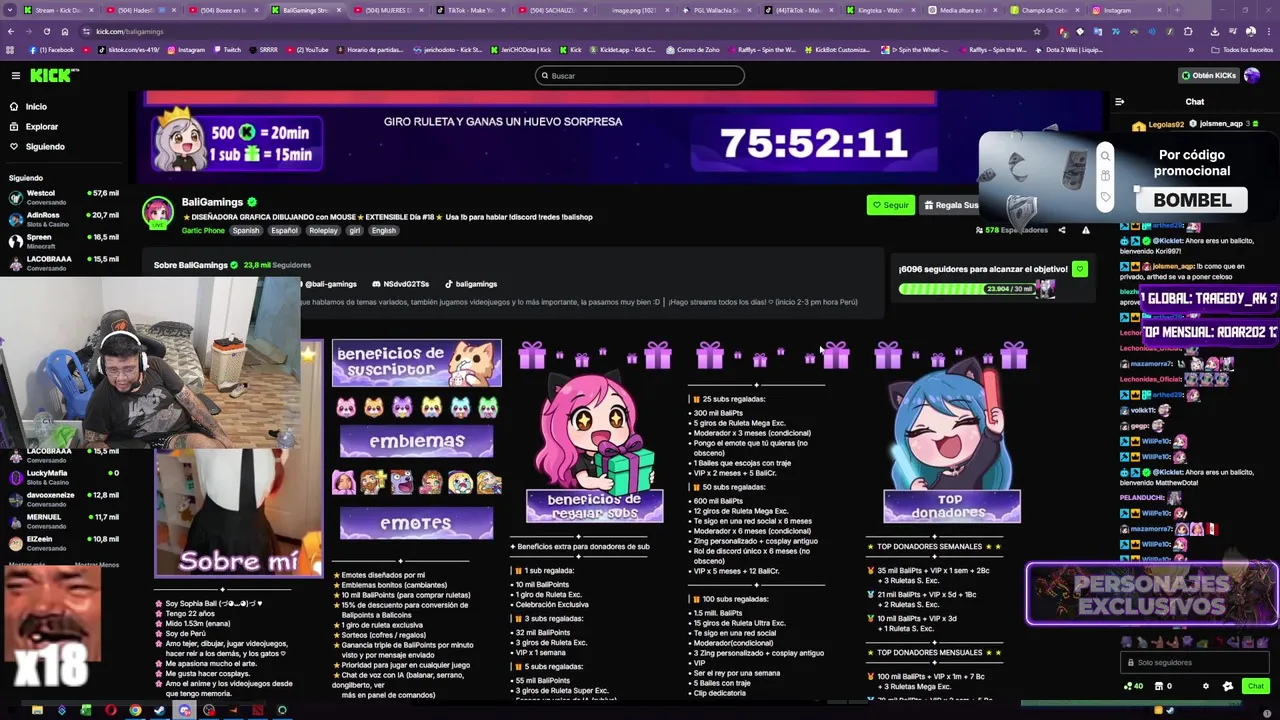Select the Roleplay tag
Viewport: 1280px width, 720px height.
coord(323,230)
